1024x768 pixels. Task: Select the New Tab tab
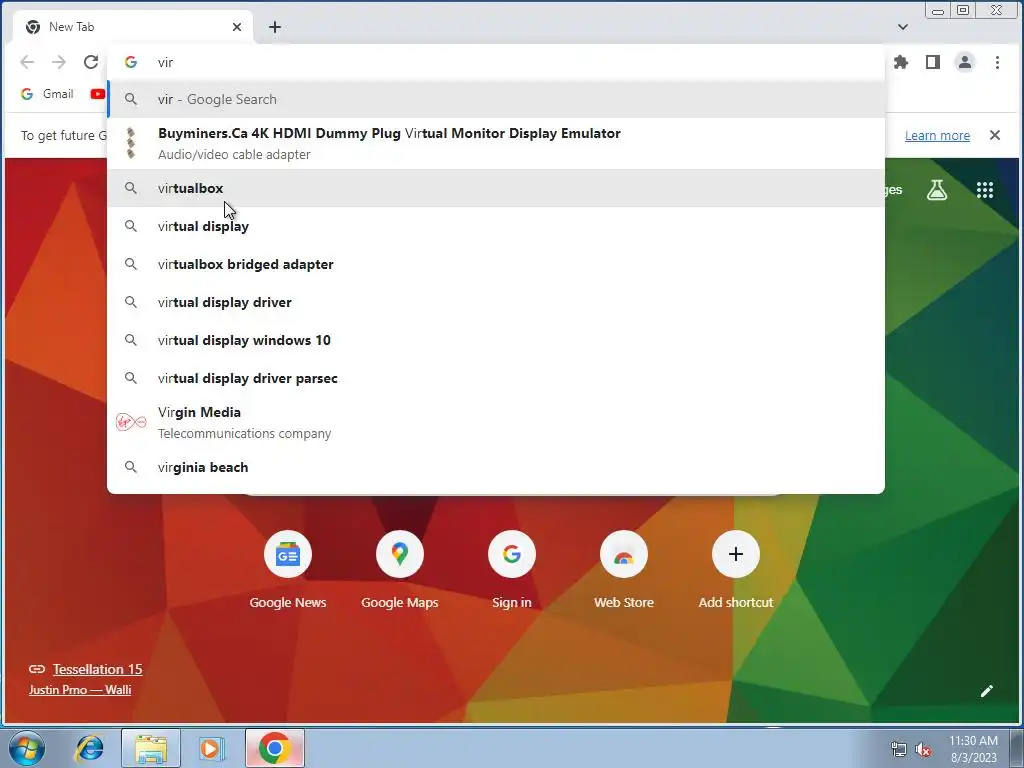tap(133, 27)
